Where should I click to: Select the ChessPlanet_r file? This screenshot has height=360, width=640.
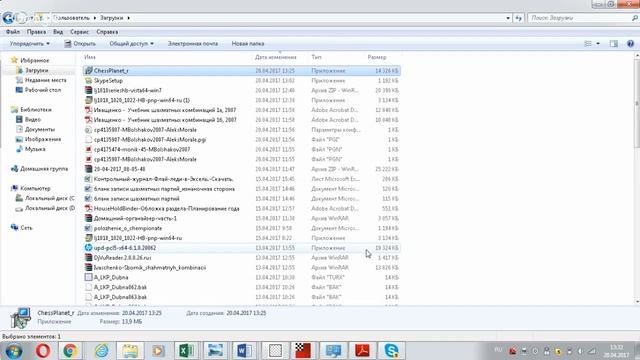pos(242,71)
